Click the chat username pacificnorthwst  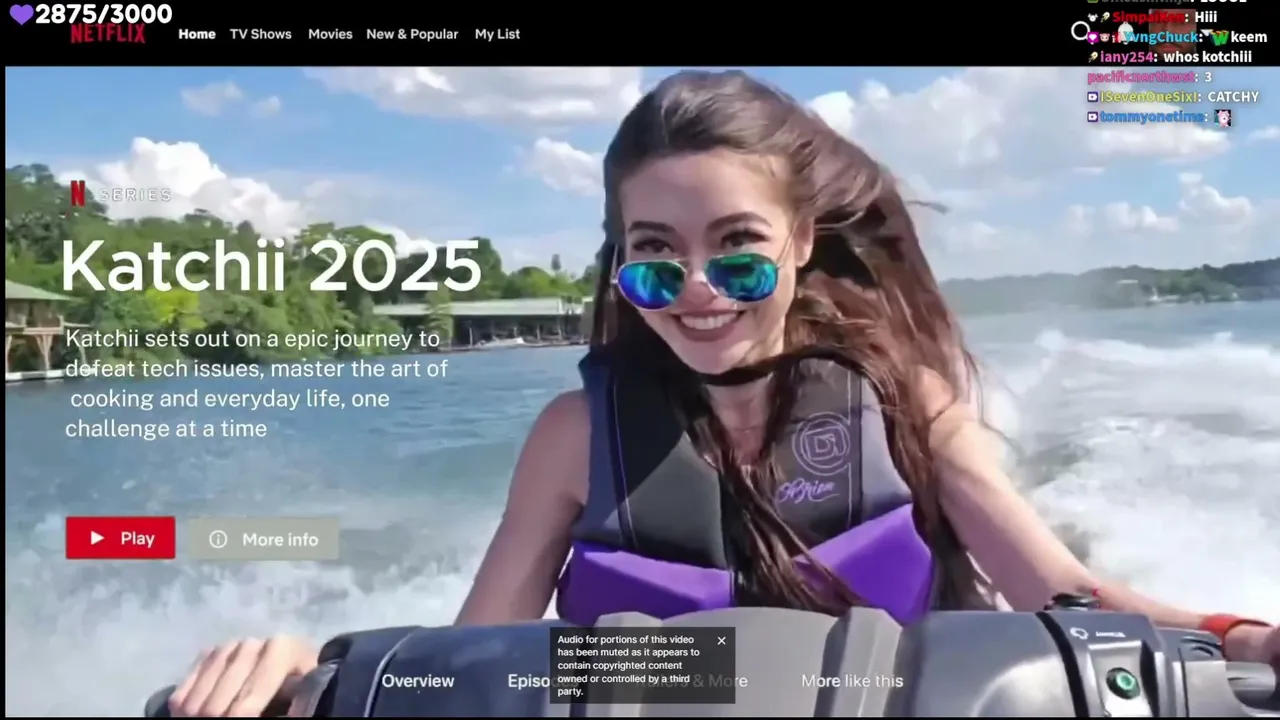[1141, 77]
